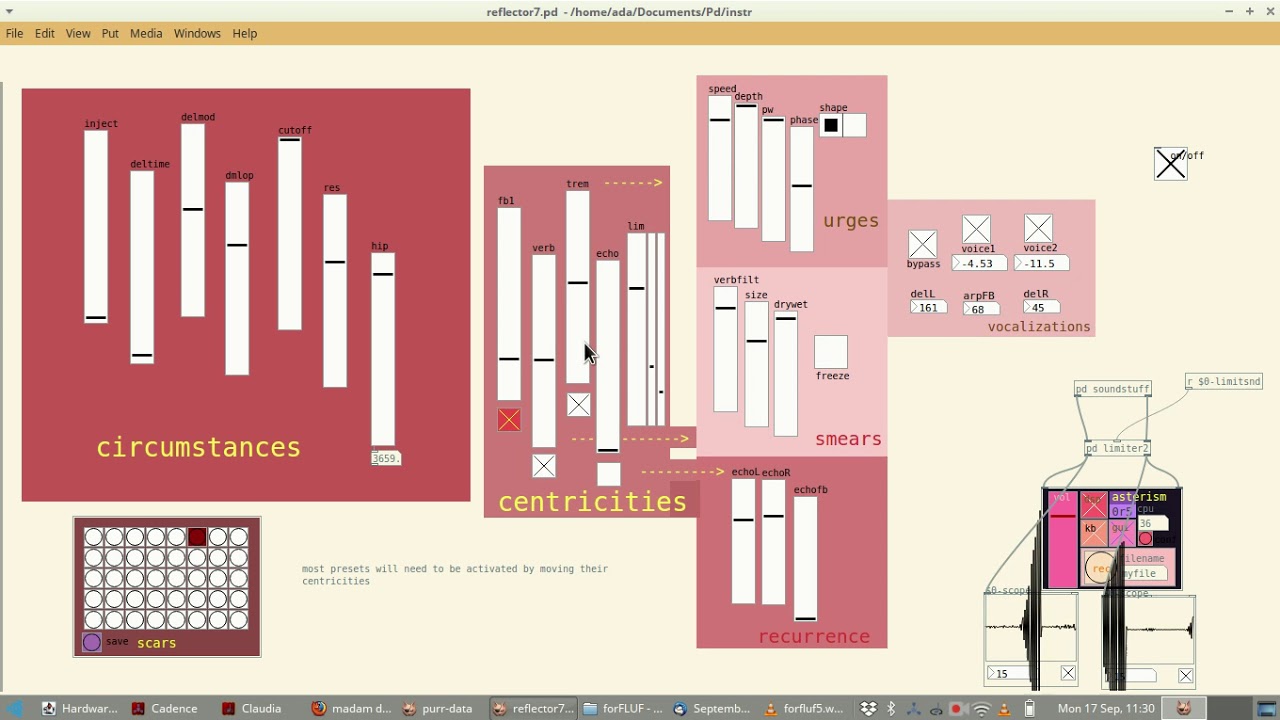Open the Help menu
The image size is (1280, 720).
pyautogui.click(x=245, y=33)
